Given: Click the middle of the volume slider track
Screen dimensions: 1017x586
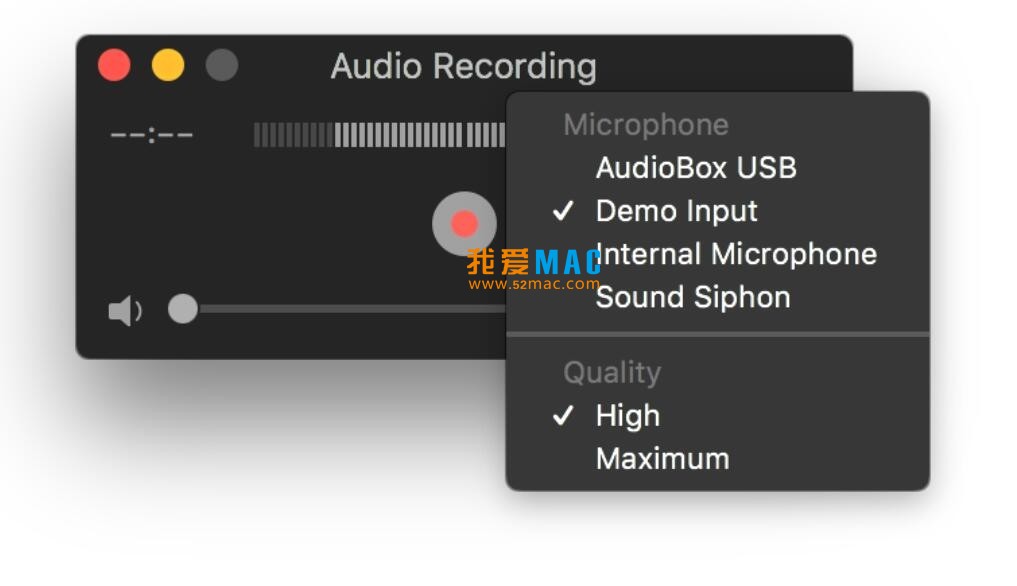Looking at the screenshot, I should pos(350,310).
